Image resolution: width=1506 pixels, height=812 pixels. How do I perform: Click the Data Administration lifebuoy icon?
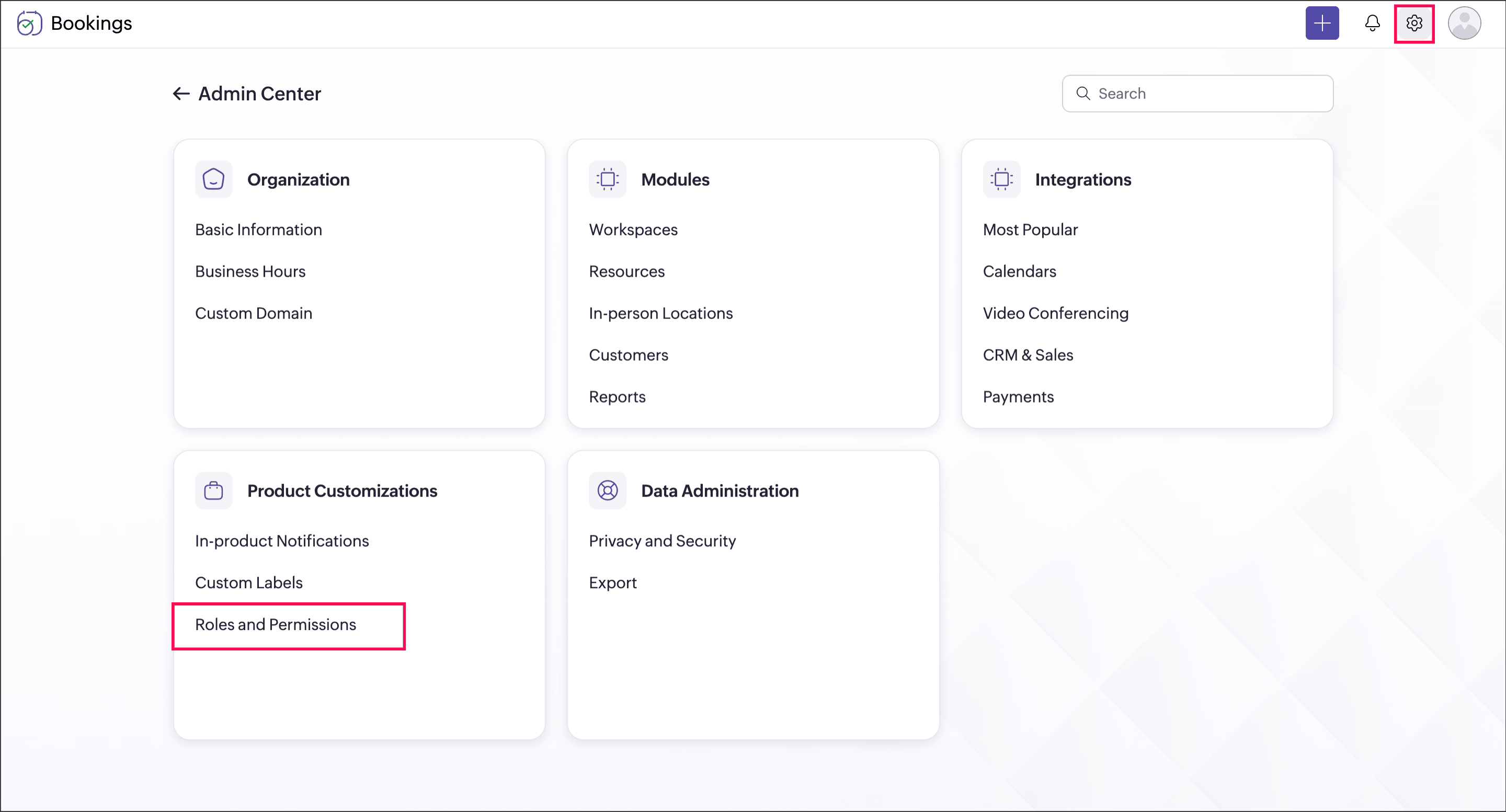(x=607, y=490)
